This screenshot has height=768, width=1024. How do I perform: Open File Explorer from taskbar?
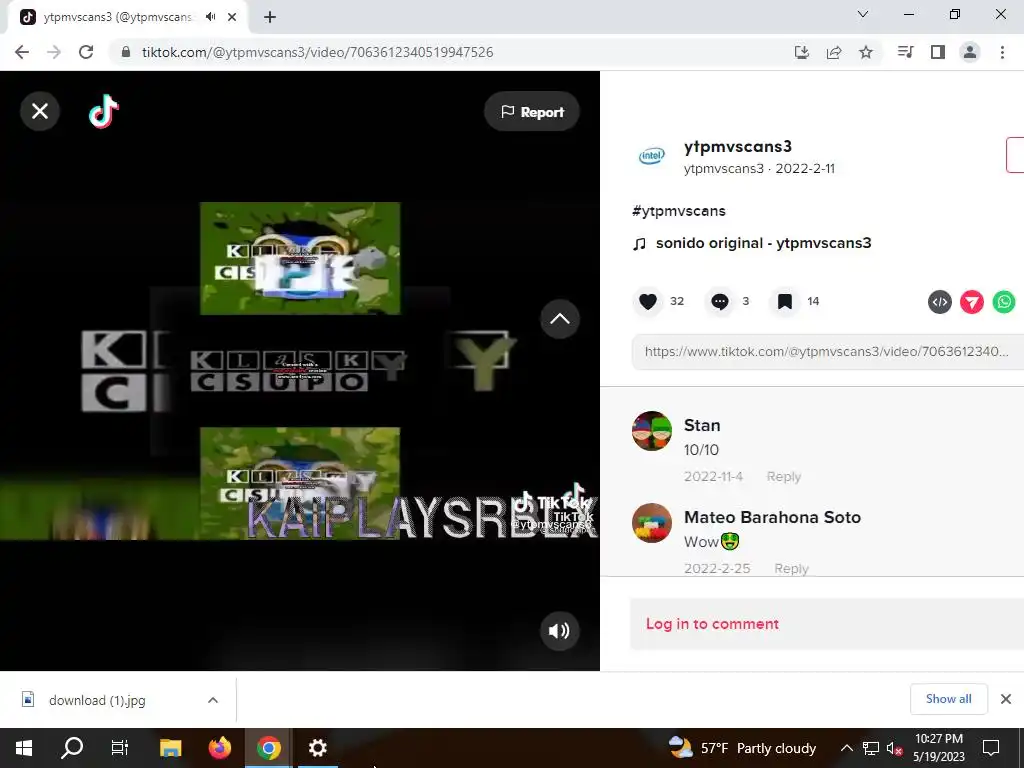pyautogui.click(x=170, y=748)
